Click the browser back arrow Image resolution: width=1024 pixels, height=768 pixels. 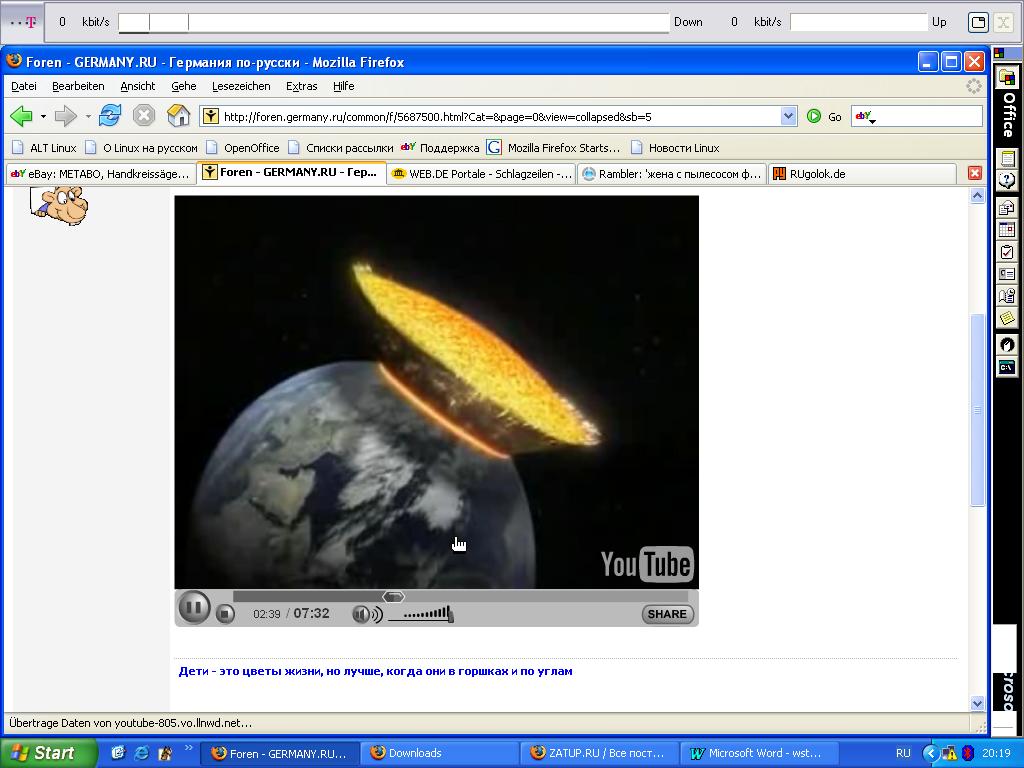coord(20,116)
